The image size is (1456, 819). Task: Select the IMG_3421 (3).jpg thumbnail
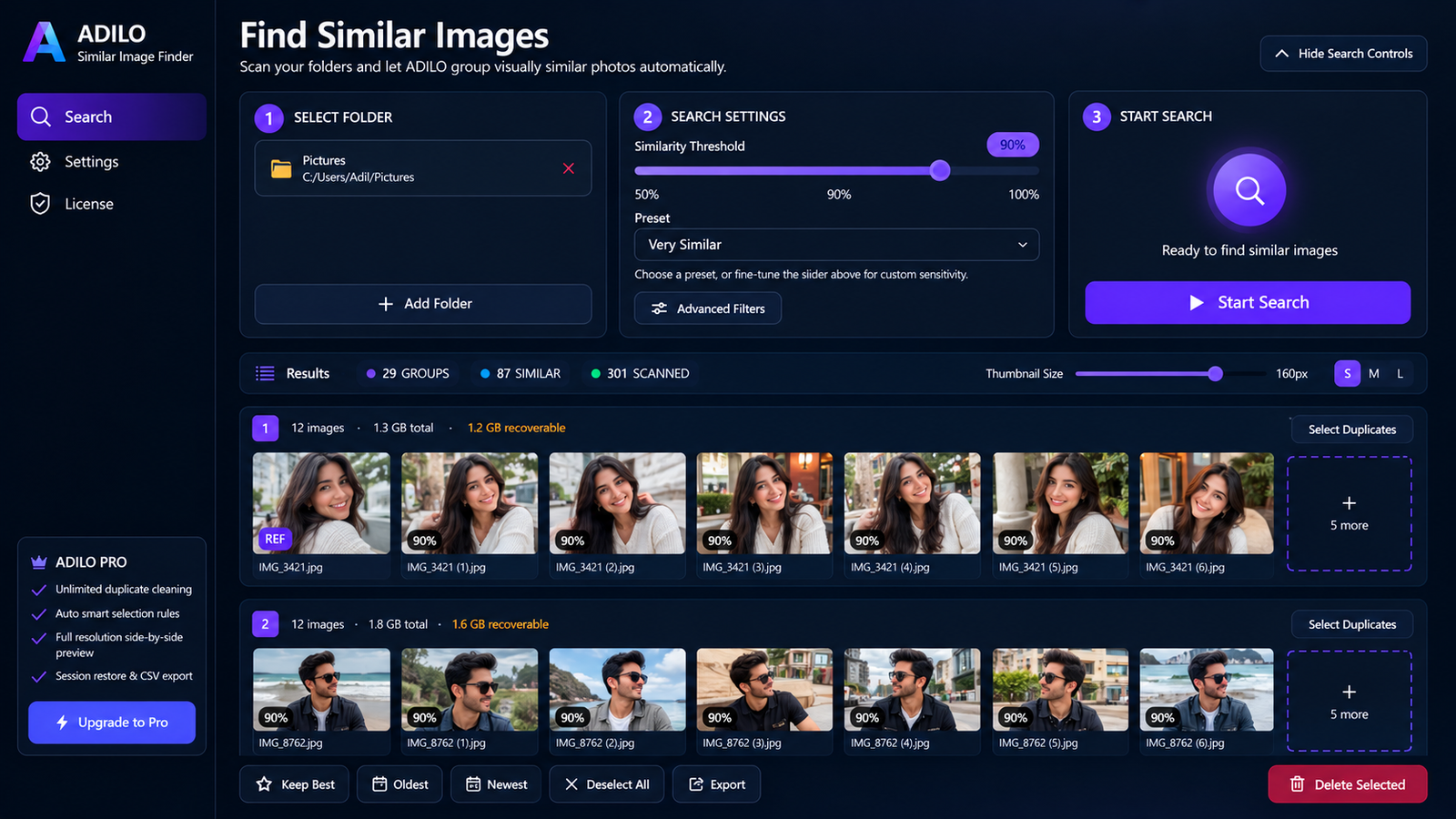[764, 503]
